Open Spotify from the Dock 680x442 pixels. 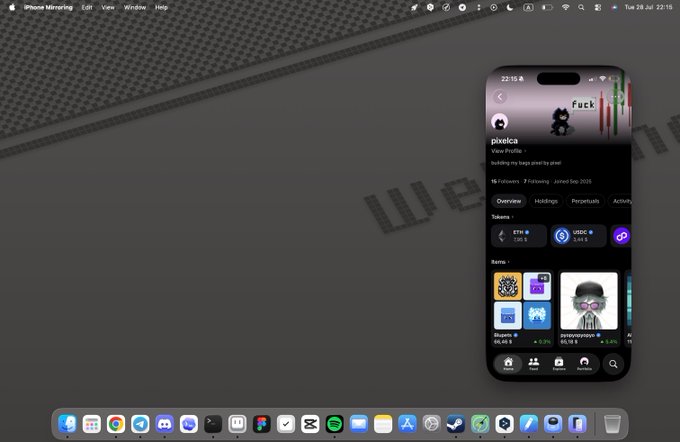334,424
